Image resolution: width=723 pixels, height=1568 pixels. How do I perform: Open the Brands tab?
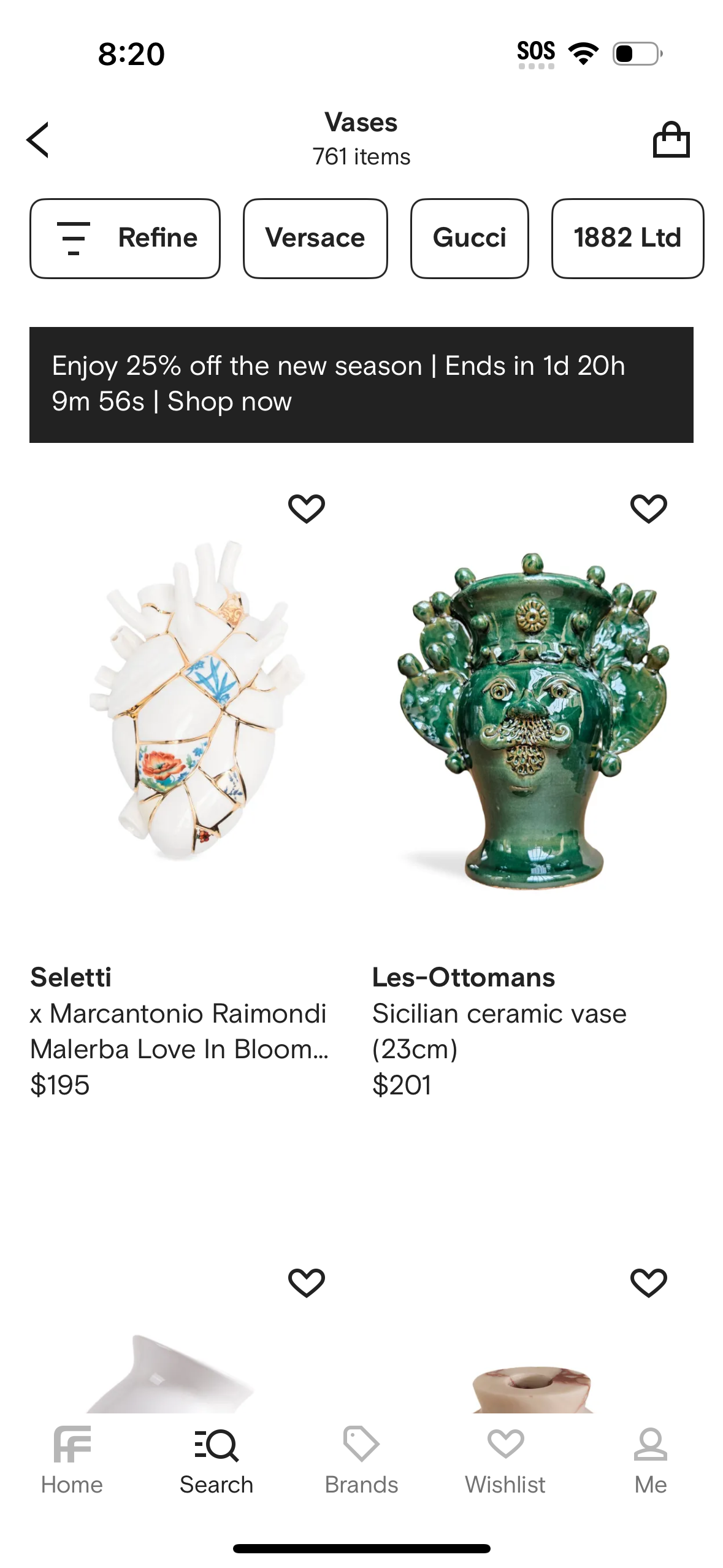click(361, 1460)
